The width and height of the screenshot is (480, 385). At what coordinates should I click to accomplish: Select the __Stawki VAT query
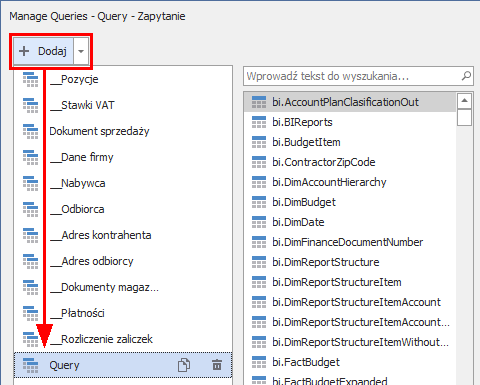tap(82, 105)
